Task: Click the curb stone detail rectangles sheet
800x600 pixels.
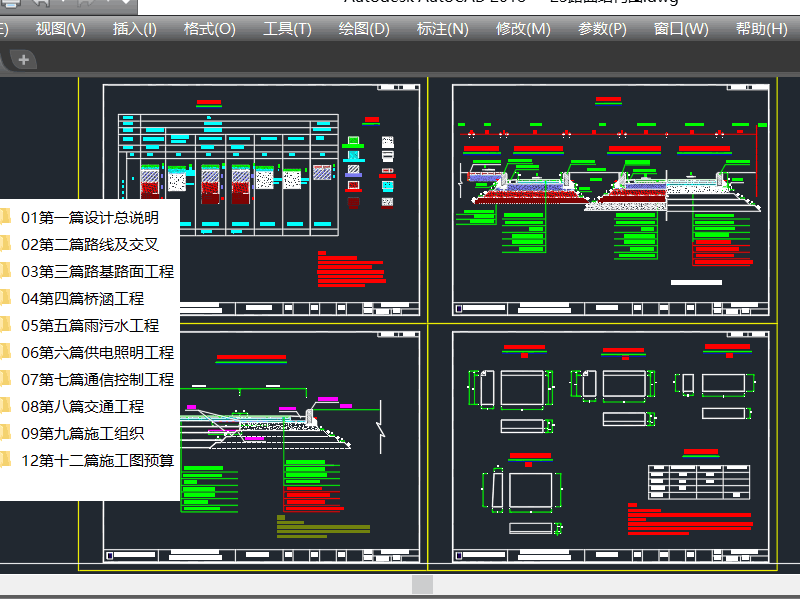Action: coord(611,447)
